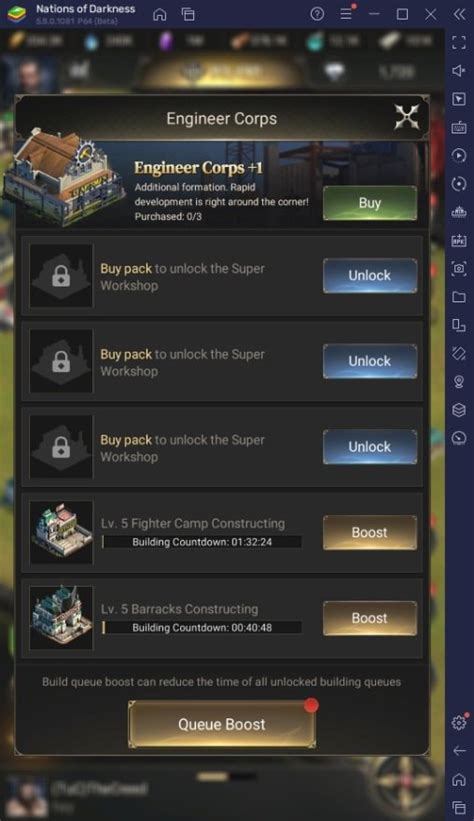Open the BlueStacks help question mark icon
This screenshot has width=474, height=821.
tap(317, 14)
